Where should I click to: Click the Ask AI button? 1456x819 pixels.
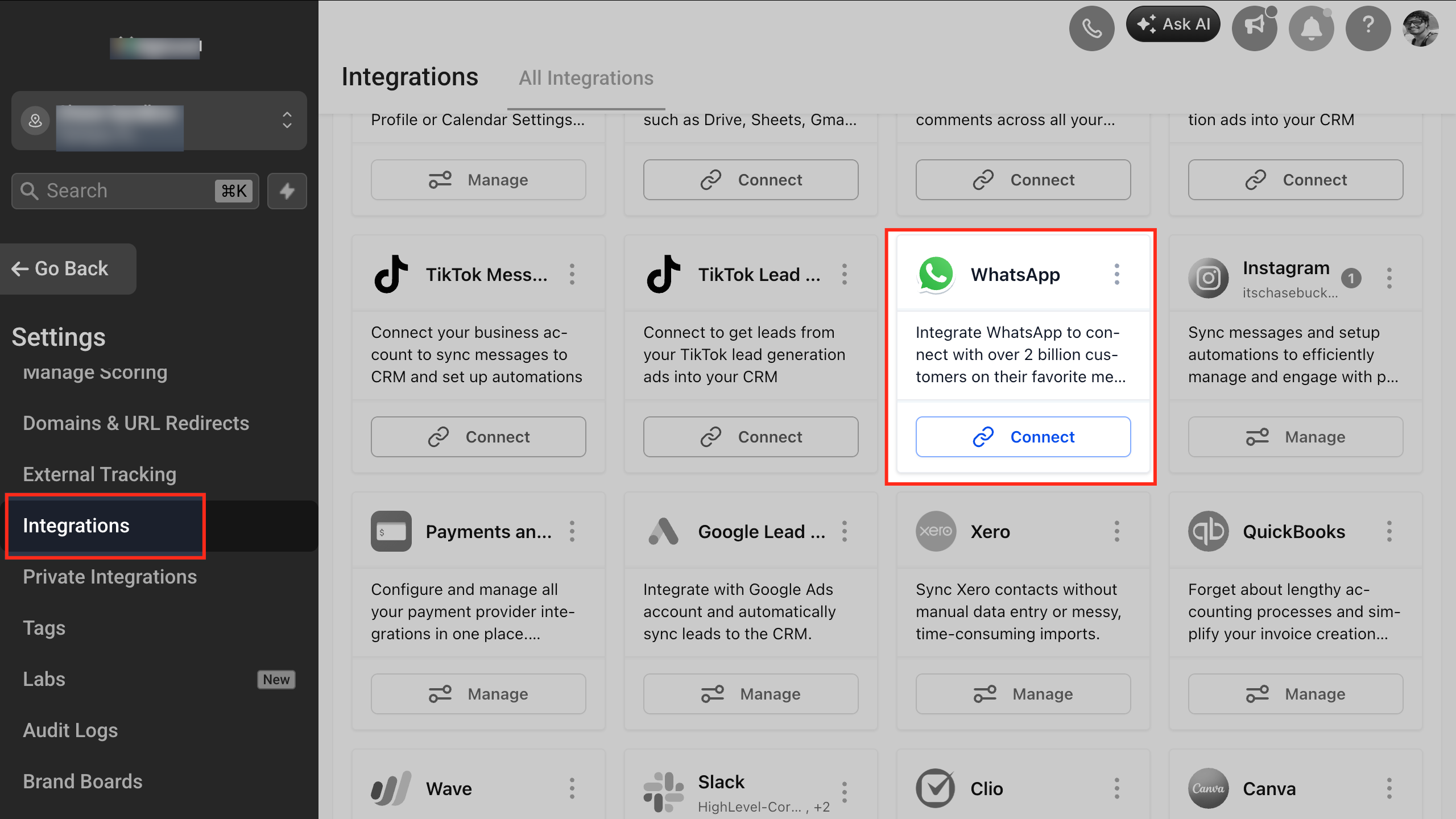coord(1173,24)
